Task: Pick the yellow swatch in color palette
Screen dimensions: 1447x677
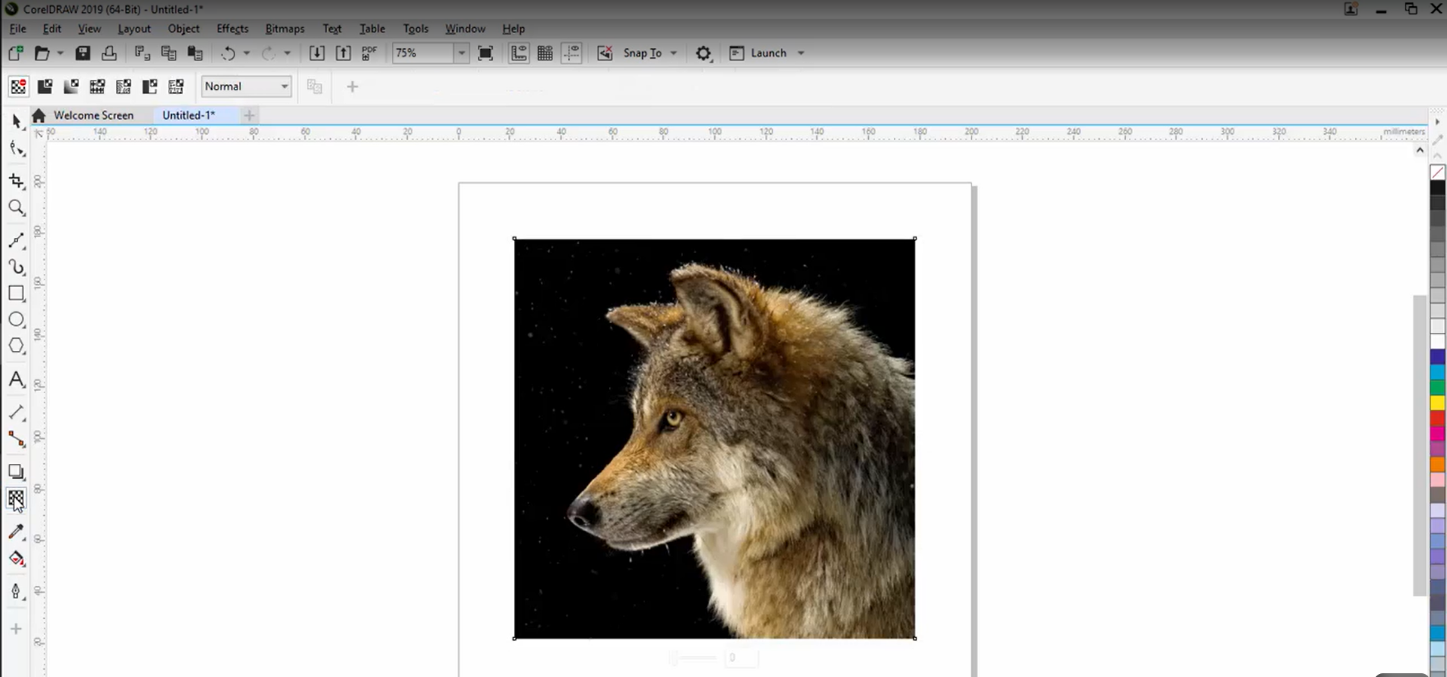Action: pyautogui.click(x=1437, y=403)
